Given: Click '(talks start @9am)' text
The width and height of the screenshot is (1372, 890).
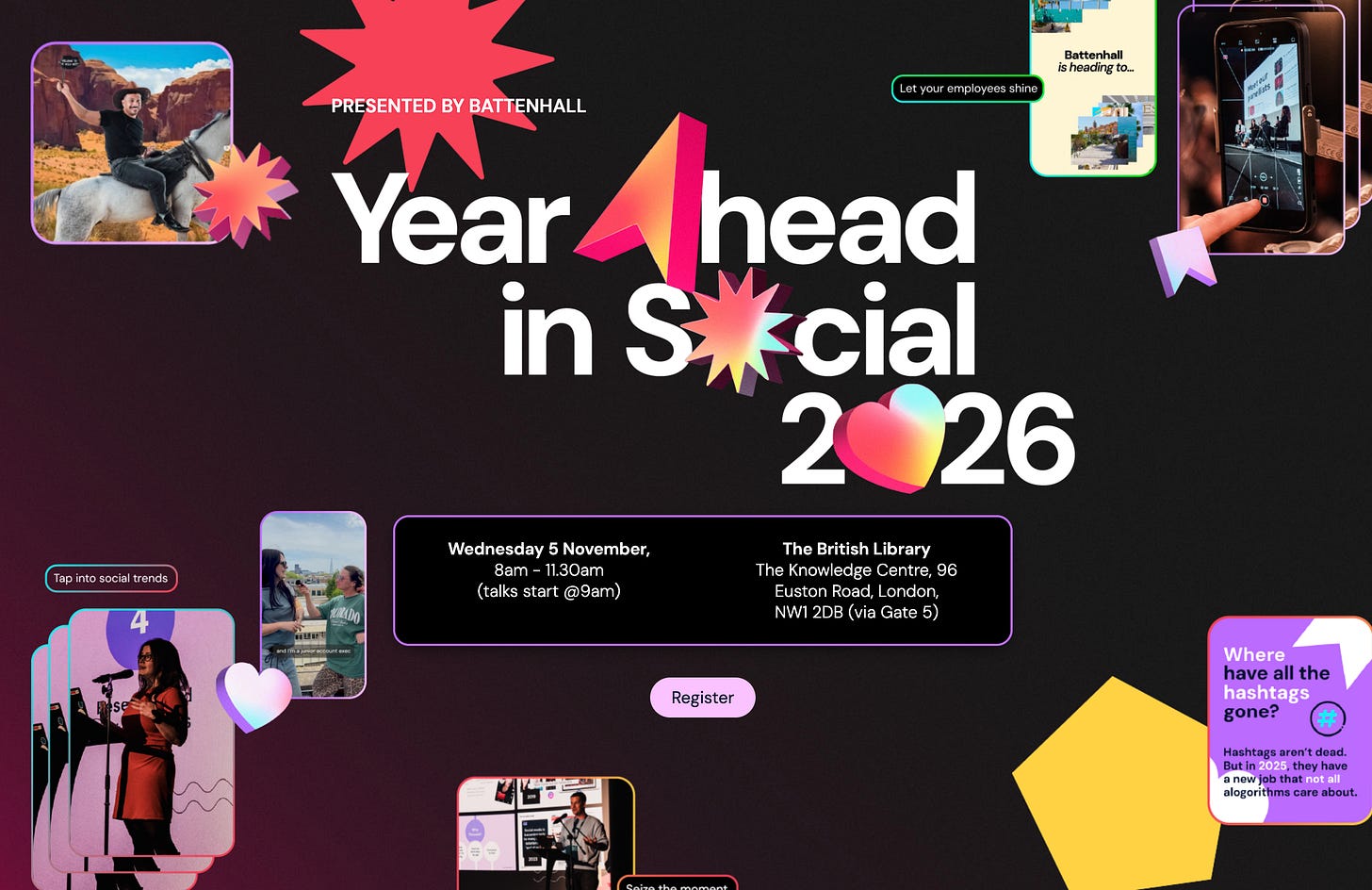Looking at the screenshot, I should pyautogui.click(x=548, y=591).
